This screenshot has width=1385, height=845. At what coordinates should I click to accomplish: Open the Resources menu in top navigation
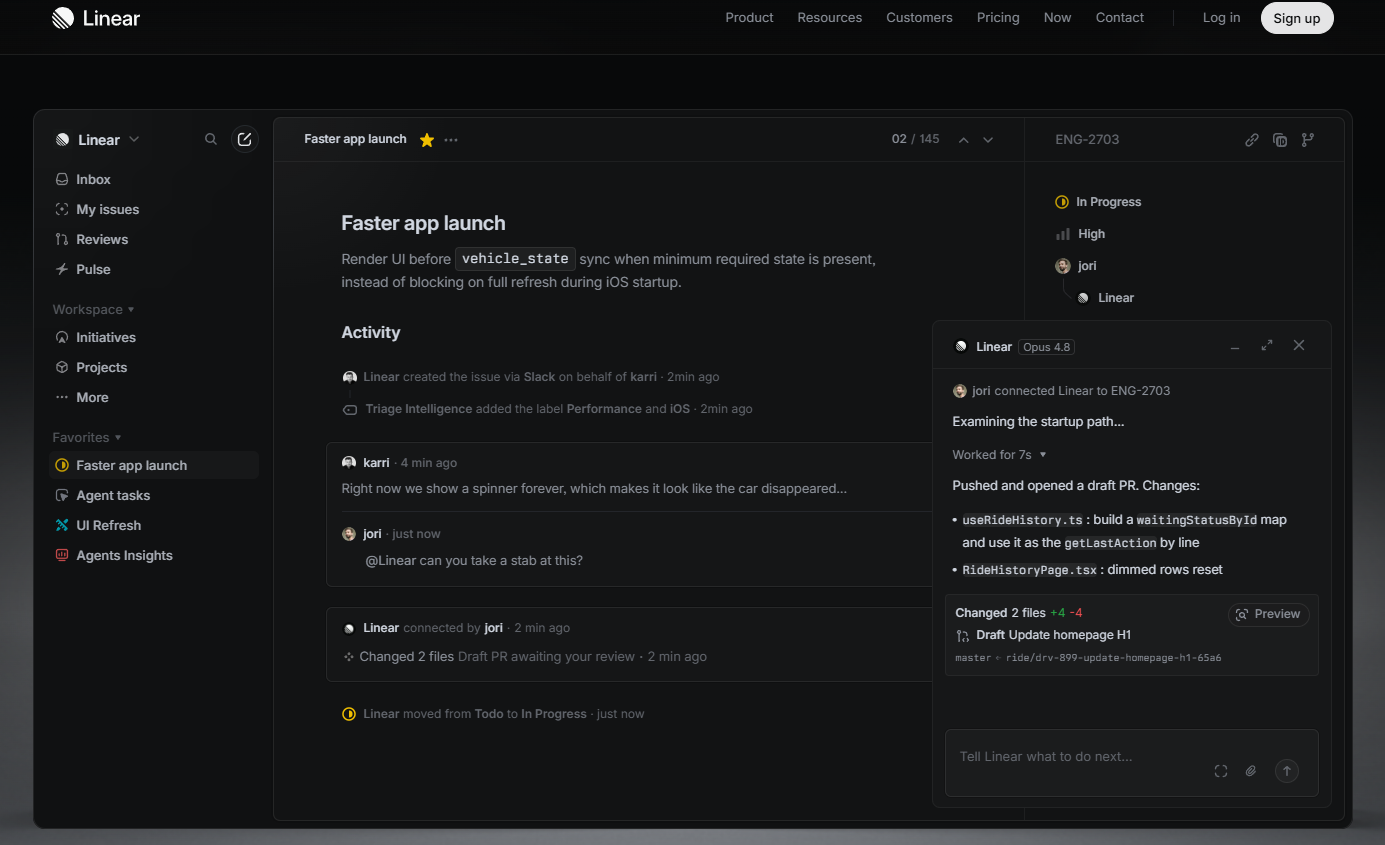coord(830,18)
